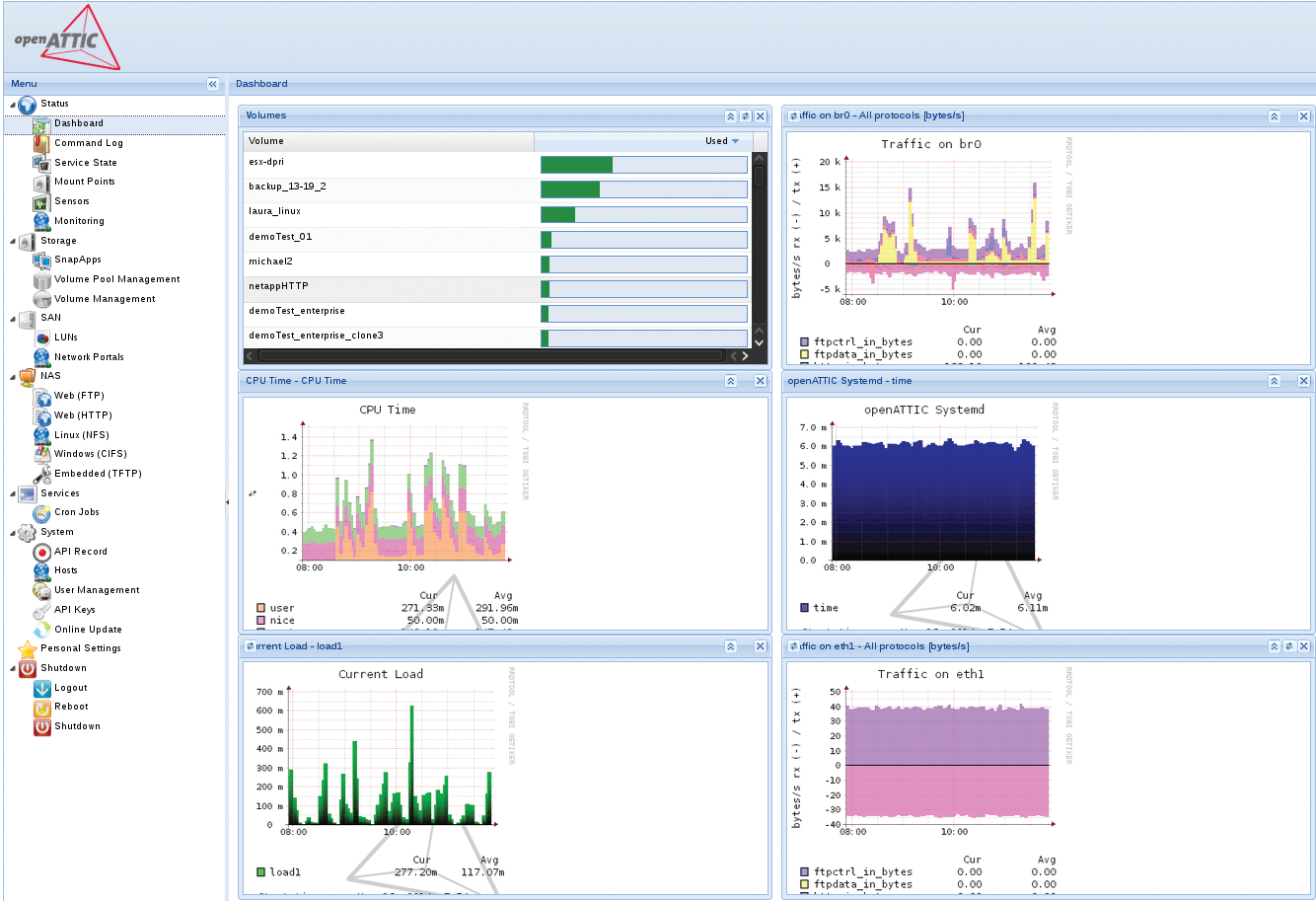The height and width of the screenshot is (901, 1316).
Task: Refresh the Volumes panel with its refresh icon
Action: tap(746, 116)
